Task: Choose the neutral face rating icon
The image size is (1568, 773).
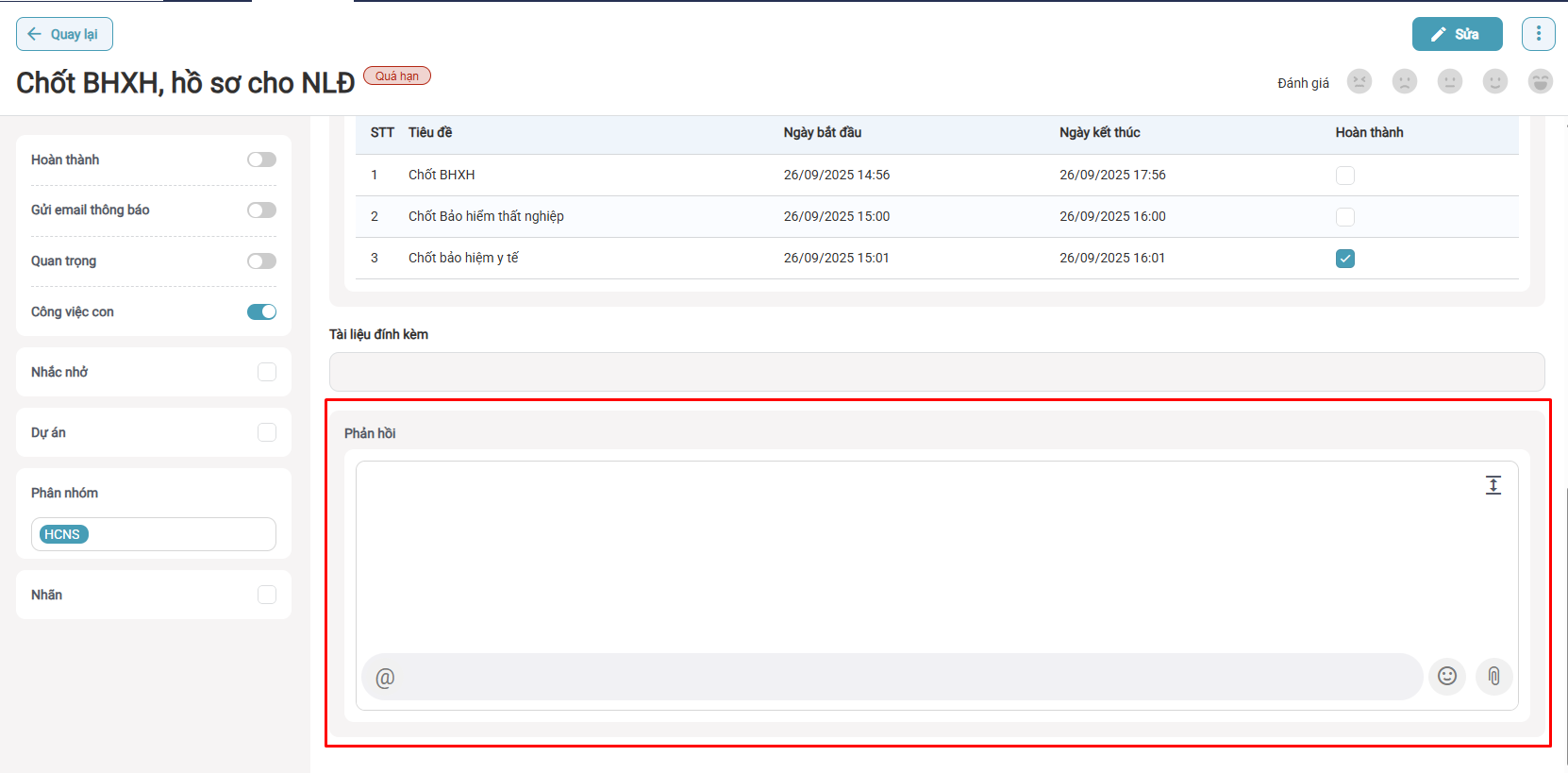Action: point(1449,82)
